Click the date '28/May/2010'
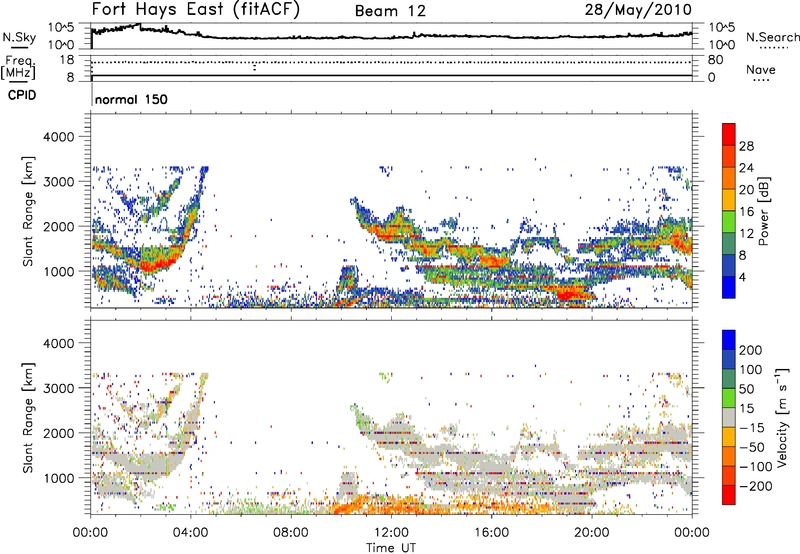 coord(638,10)
